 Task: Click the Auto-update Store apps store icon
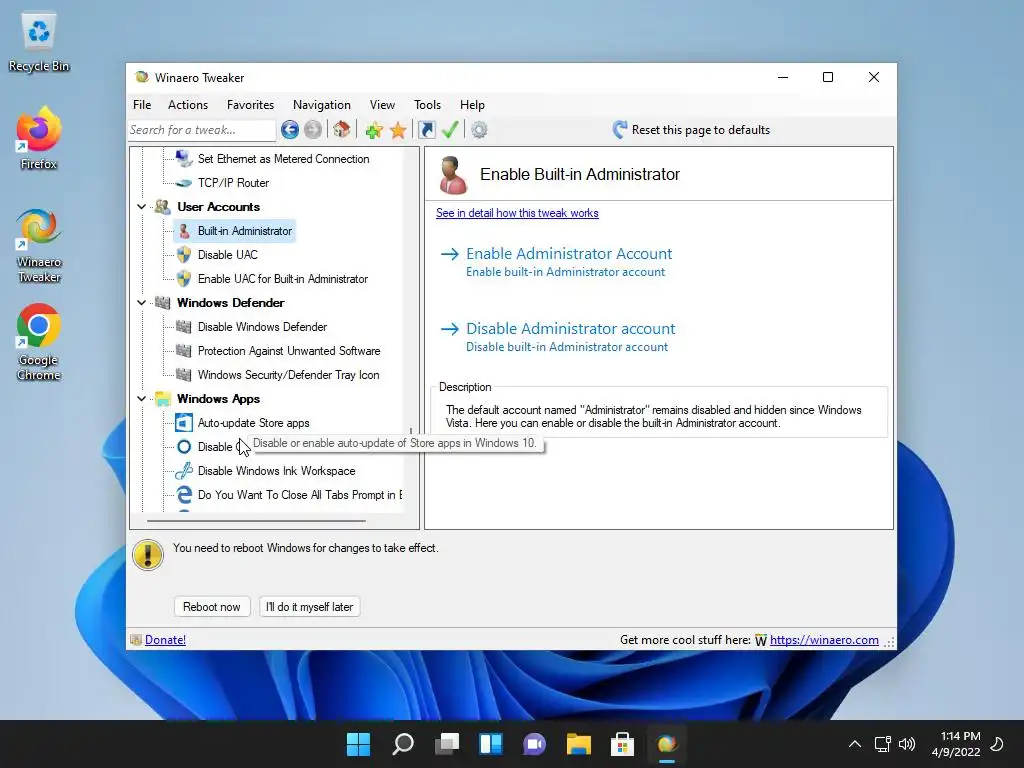click(x=184, y=423)
